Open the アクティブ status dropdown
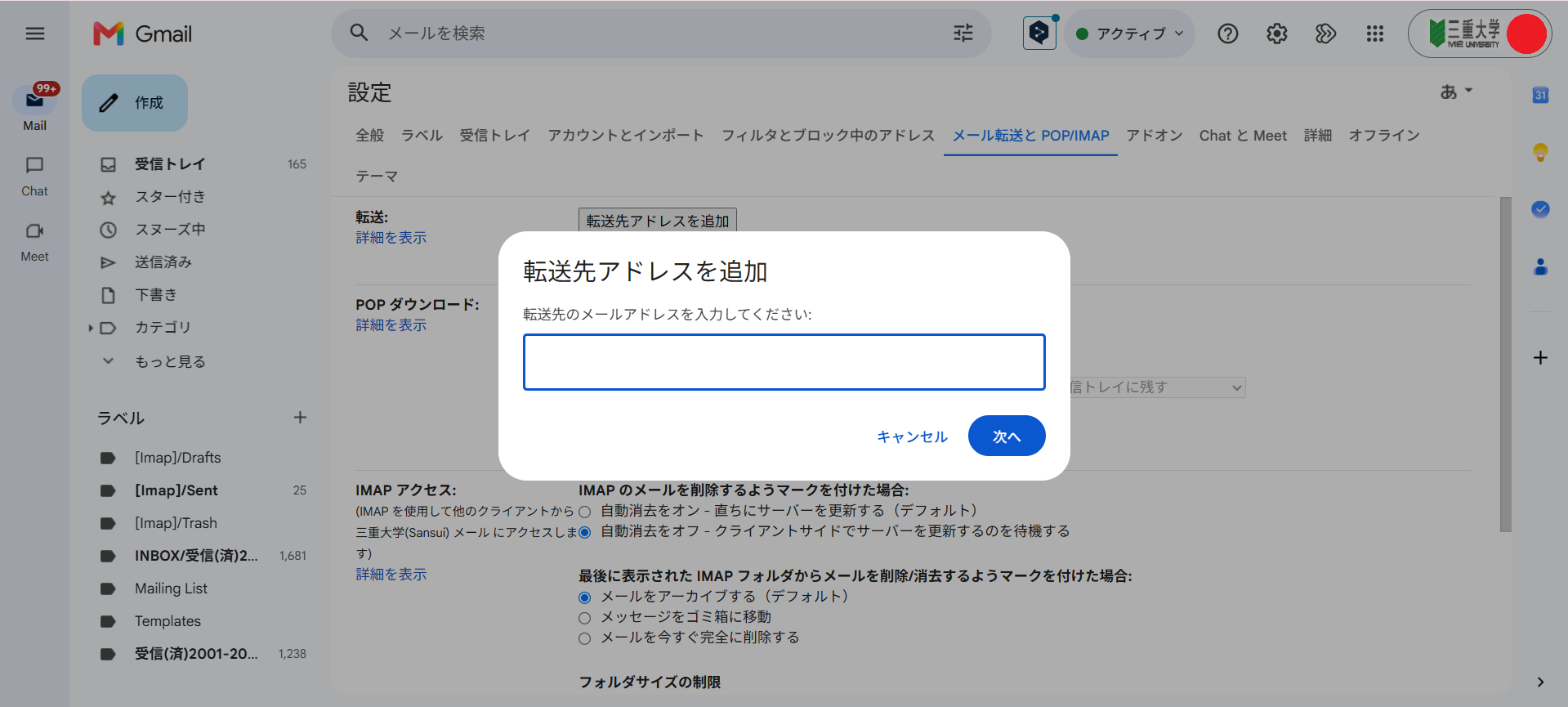Image resolution: width=1568 pixels, height=707 pixels. [x=1130, y=34]
